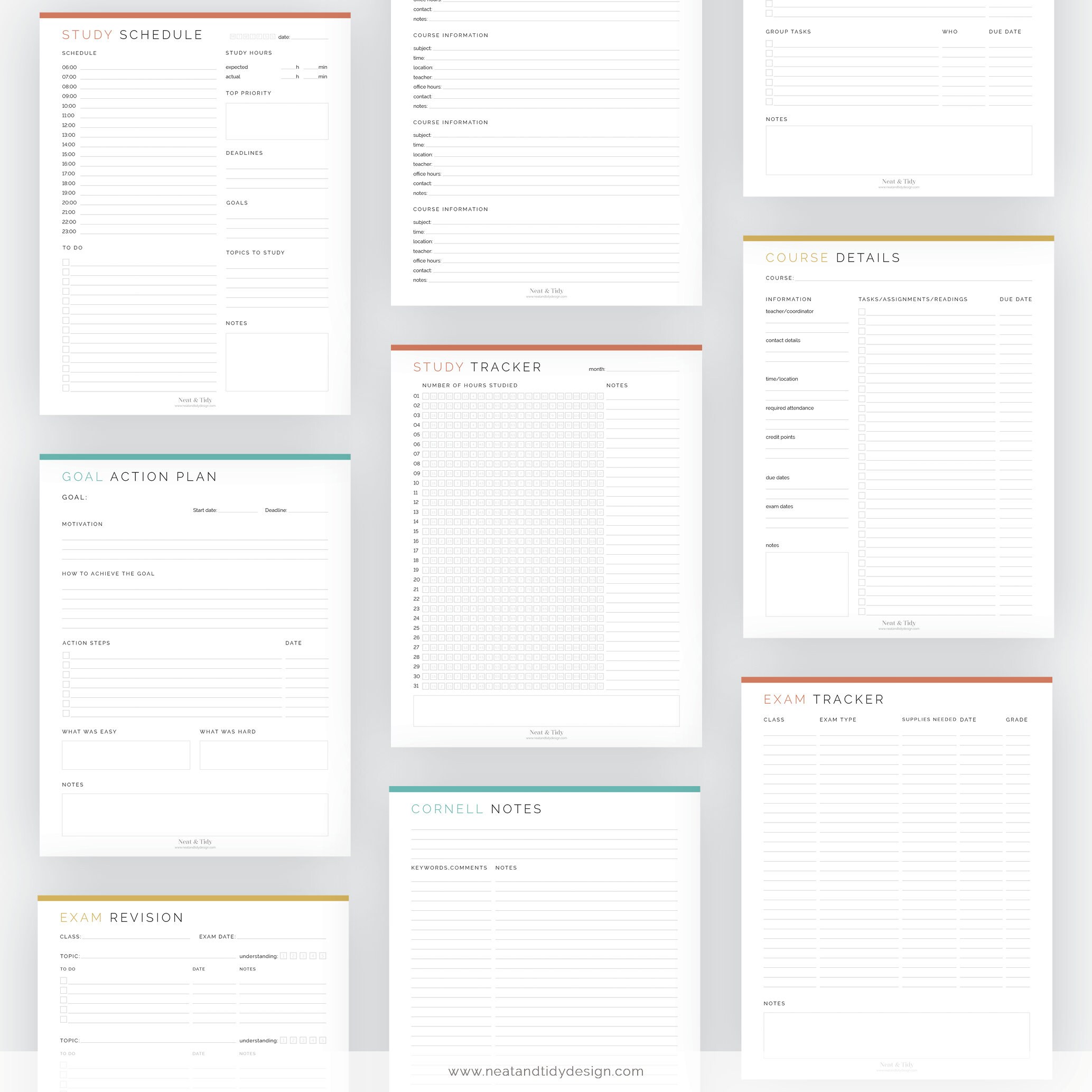The width and height of the screenshot is (1092, 1092).
Task: Click inside the Course Details notes box
Action: [x=807, y=584]
